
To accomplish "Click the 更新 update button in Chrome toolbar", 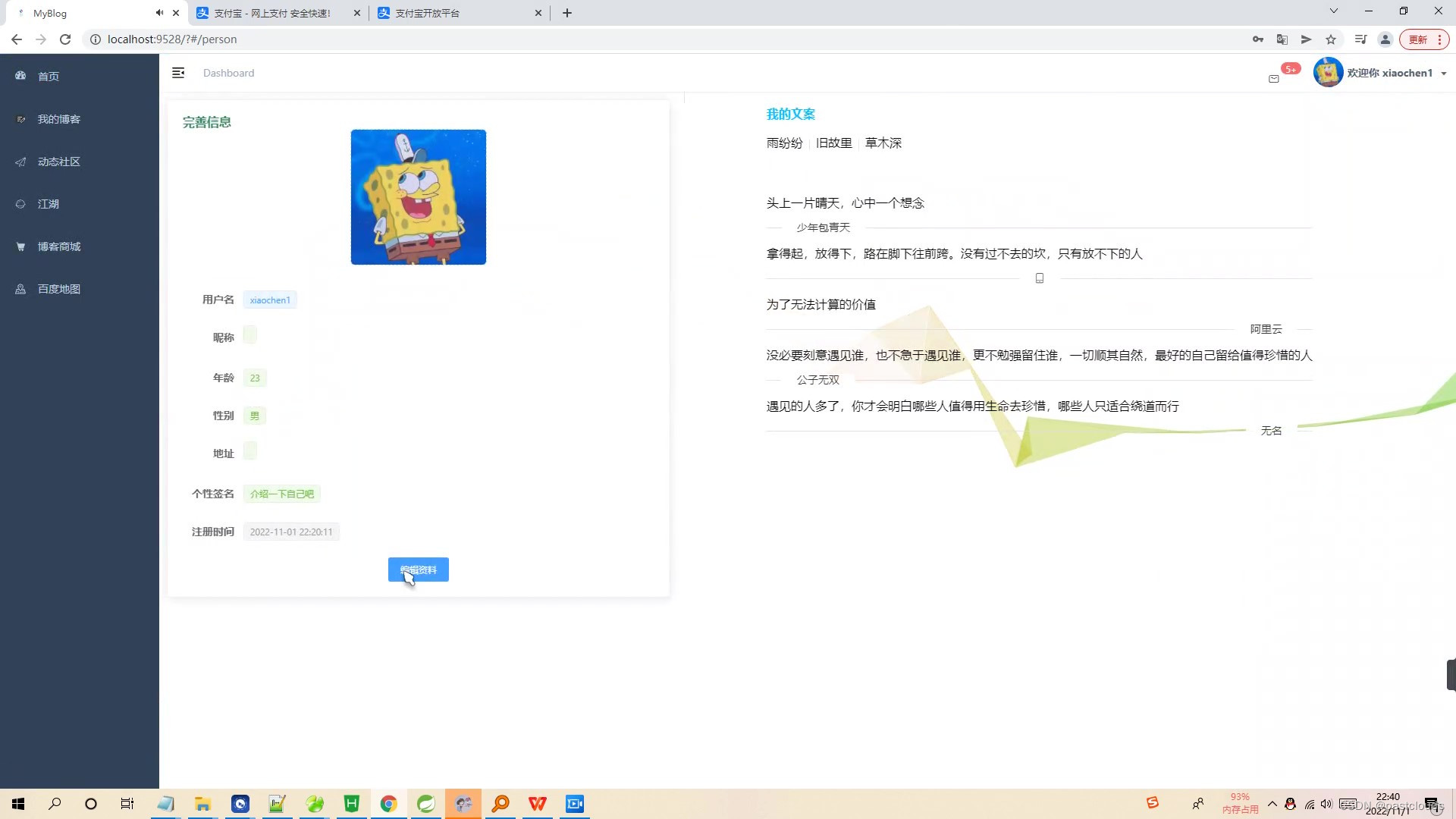I will (1419, 39).
